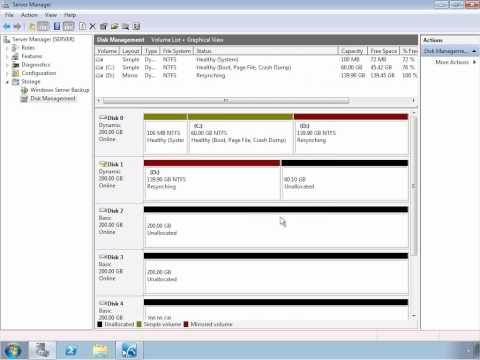Sort by the Volume column header
Viewport: 480px width, 360px height.
tap(107, 51)
